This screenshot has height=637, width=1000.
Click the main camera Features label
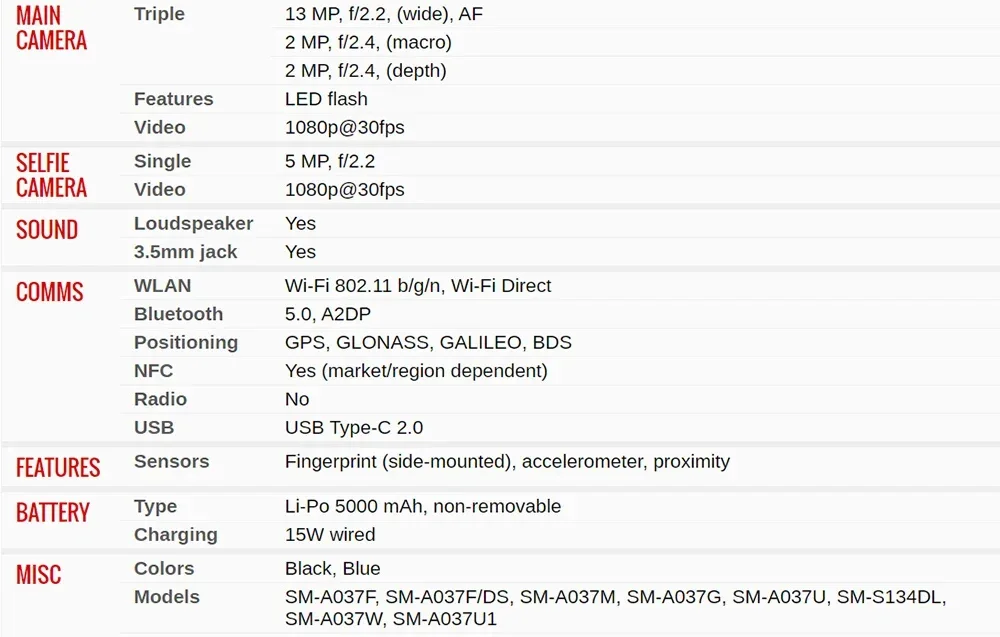(x=173, y=99)
